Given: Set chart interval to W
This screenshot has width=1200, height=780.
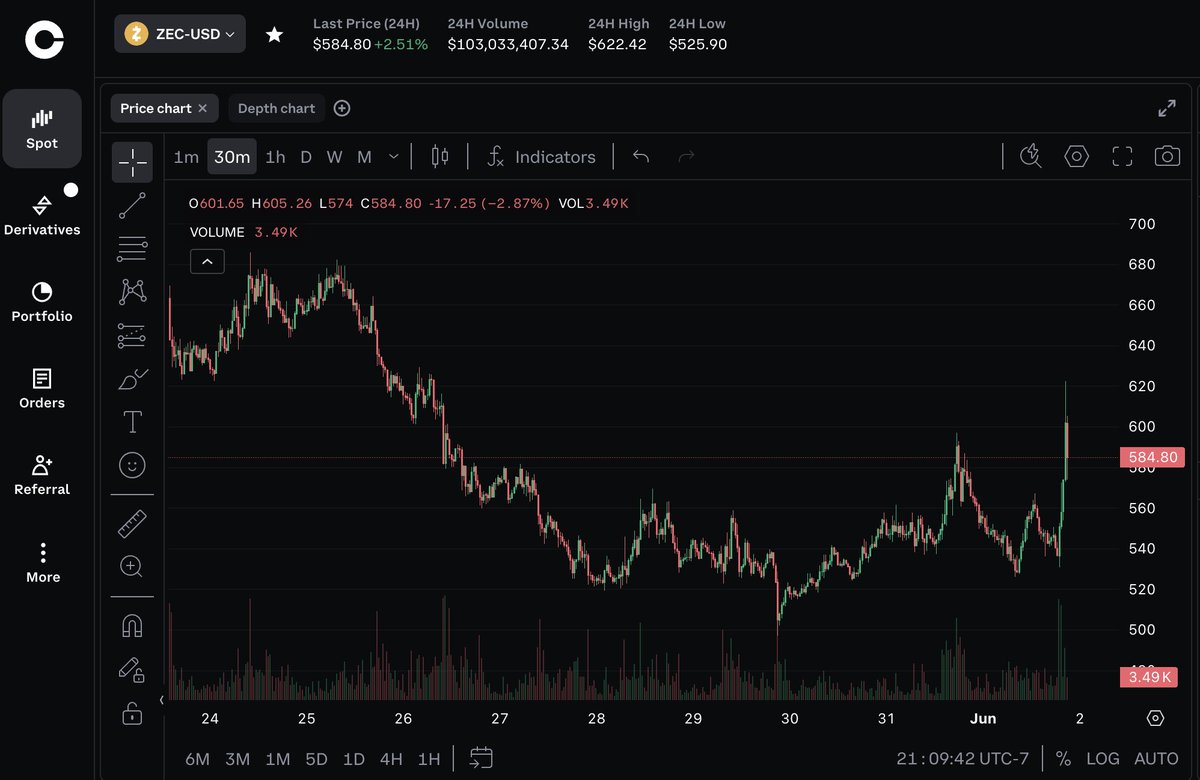Looking at the screenshot, I should (x=334, y=157).
